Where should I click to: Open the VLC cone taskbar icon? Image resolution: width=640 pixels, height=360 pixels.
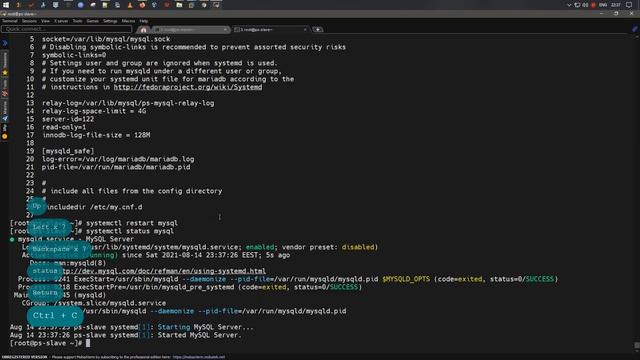tap(130, 5)
